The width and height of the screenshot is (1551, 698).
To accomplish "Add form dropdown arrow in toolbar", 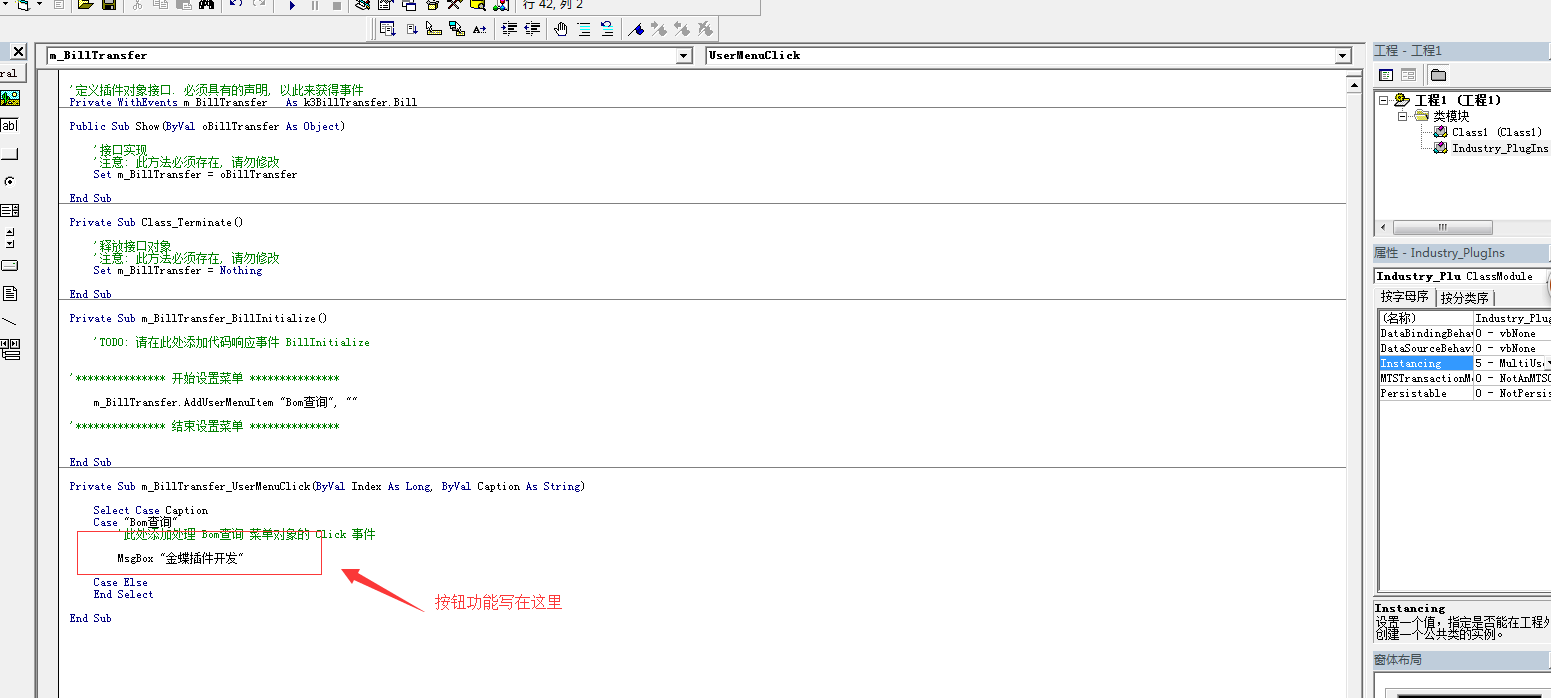I will [40, 4].
